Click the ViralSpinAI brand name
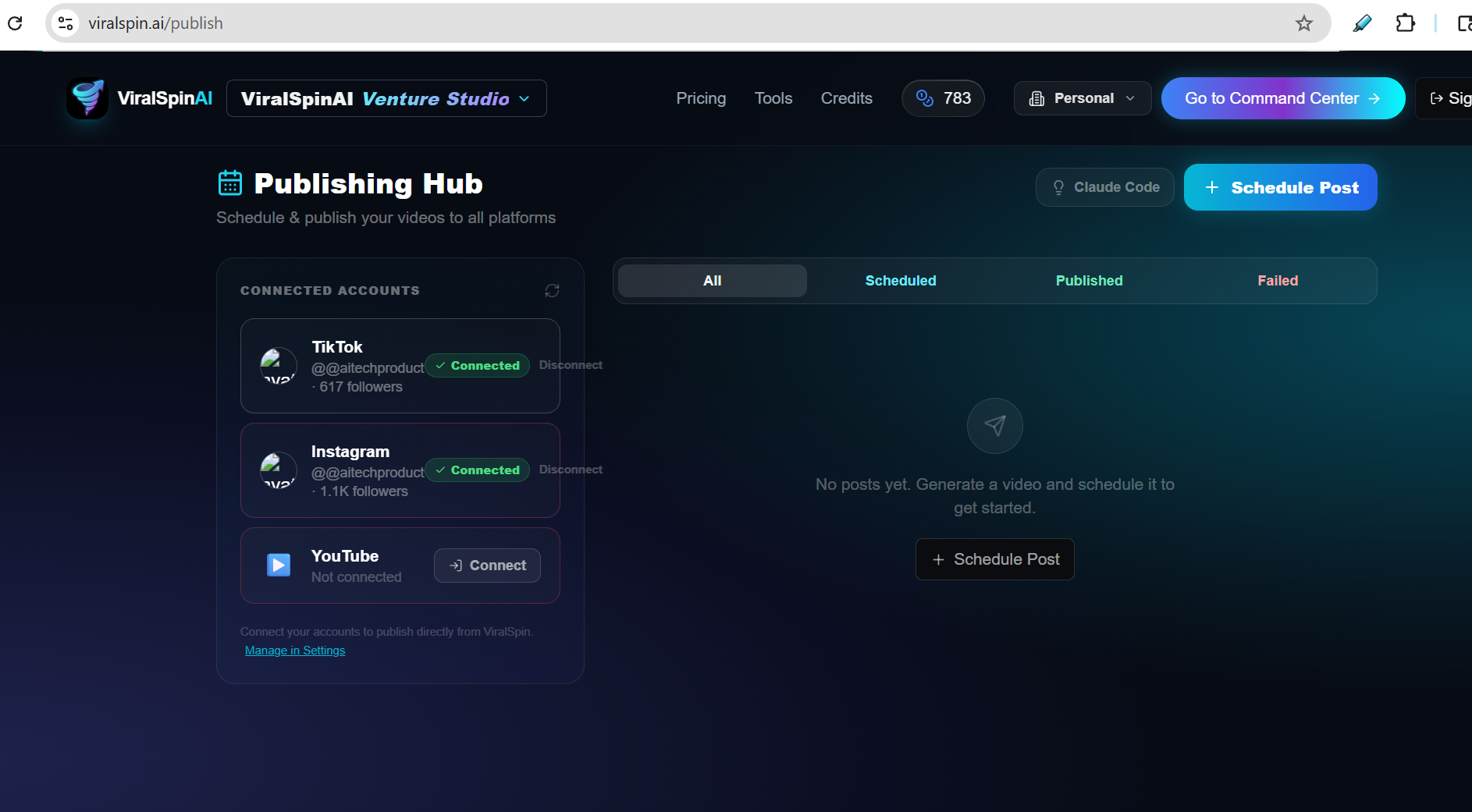Screen dimensions: 1472x812 click(165, 98)
